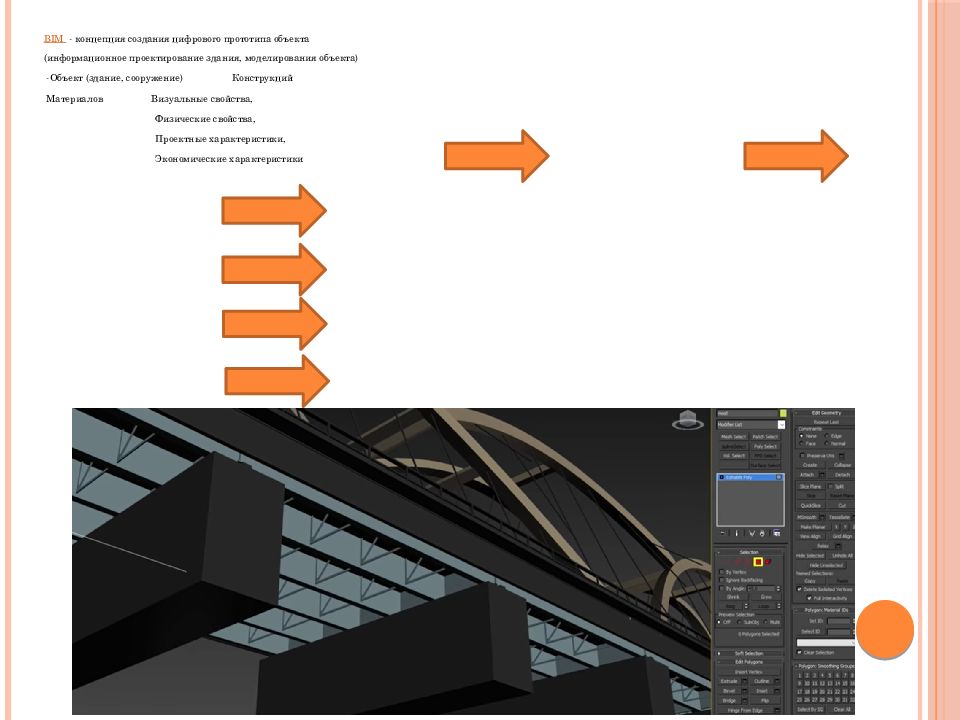Viewport: 960px width, 720px height.
Task: Collapse the Edit Polygons rollout
Action: (749, 662)
